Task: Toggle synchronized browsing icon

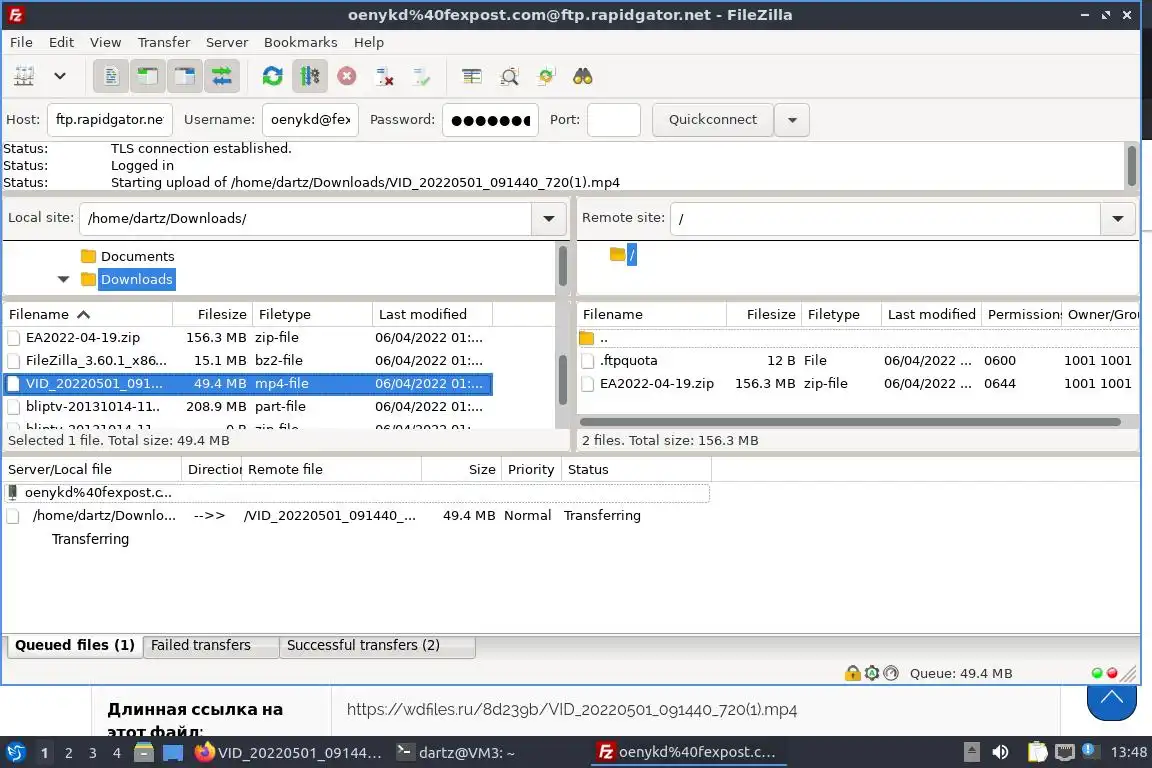Action: pyautogui.click(x=546, y=76)
